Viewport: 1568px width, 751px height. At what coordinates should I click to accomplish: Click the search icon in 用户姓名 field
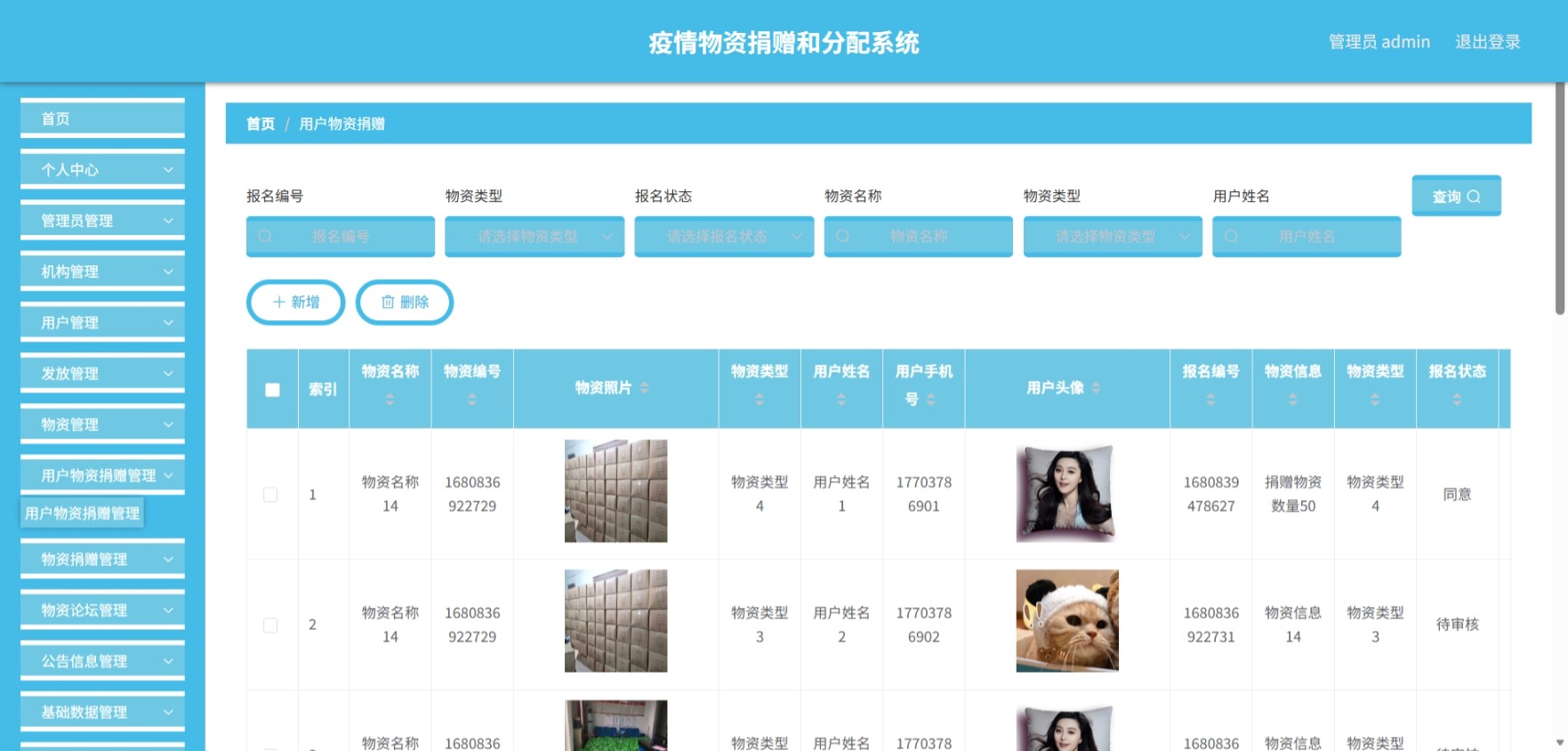pos(1231,236)
